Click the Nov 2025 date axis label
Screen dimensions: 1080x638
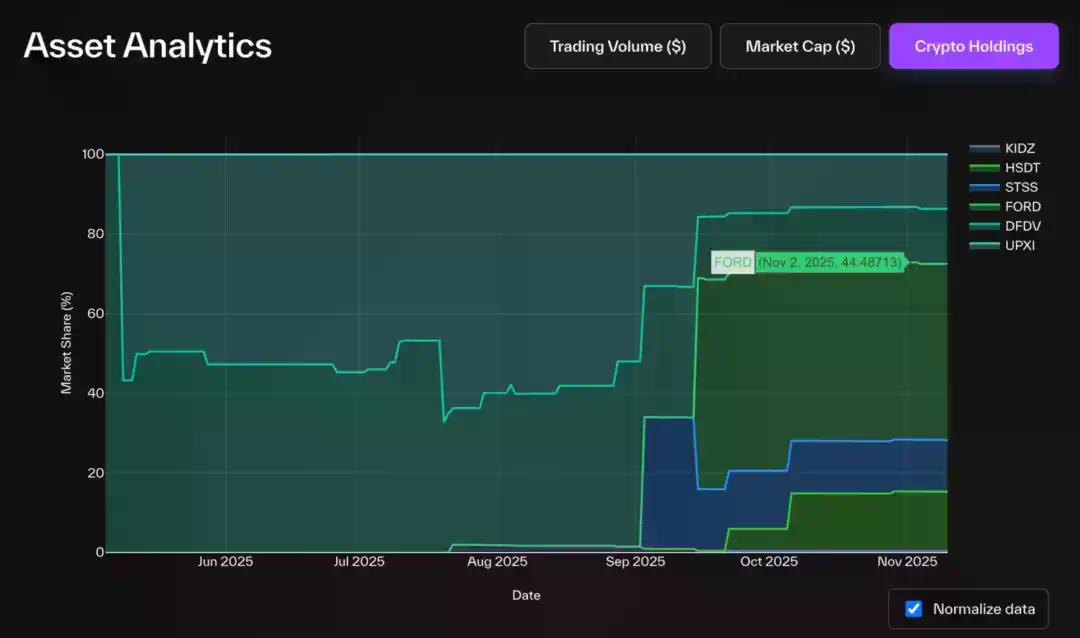tap(907, 562)
